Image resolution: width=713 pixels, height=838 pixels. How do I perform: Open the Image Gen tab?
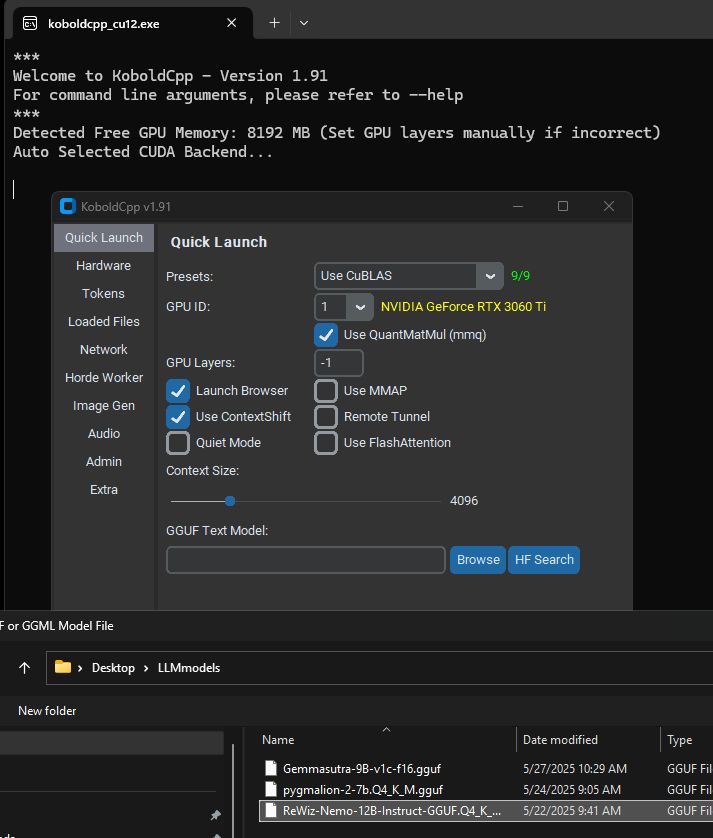coord(104,406)
